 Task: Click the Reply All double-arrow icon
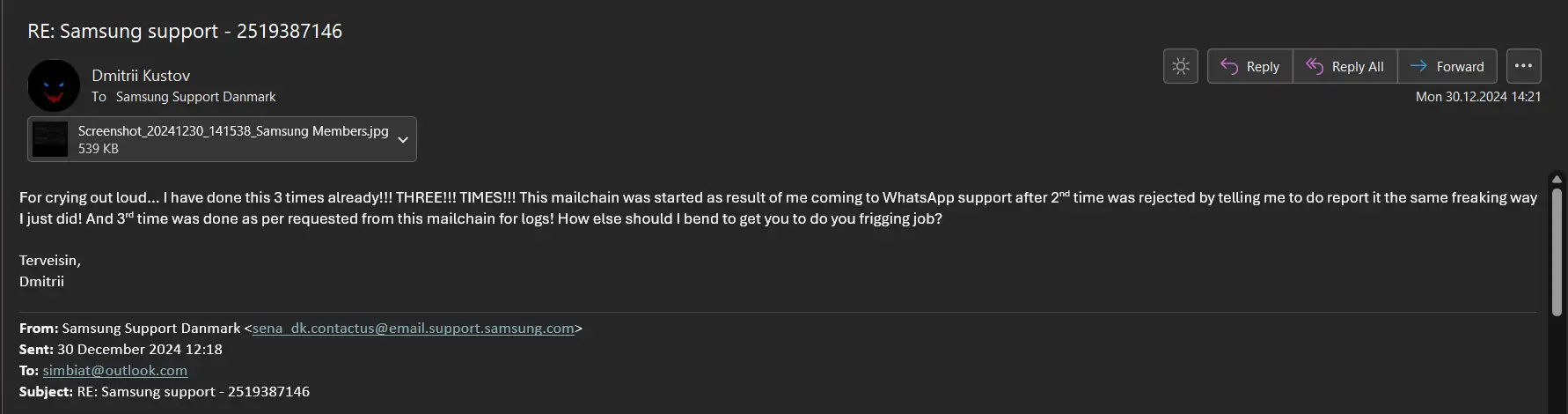click(1315, 66)
